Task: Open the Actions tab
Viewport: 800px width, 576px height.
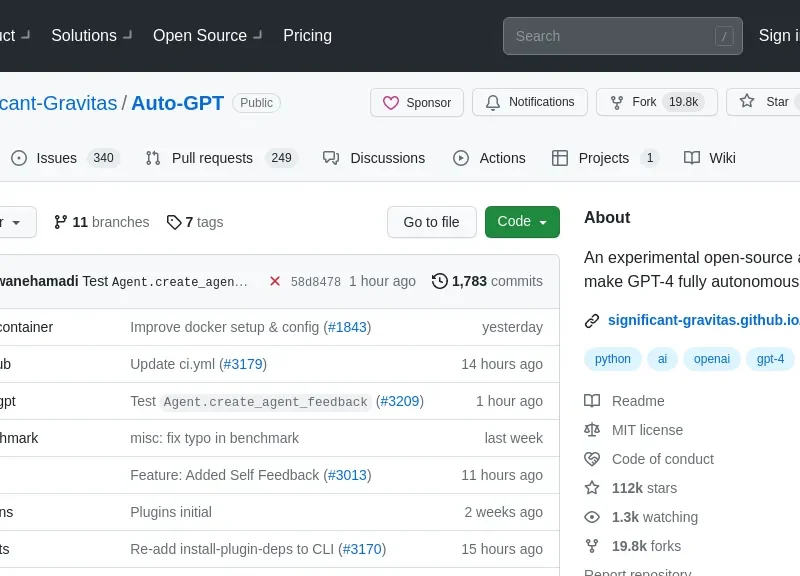Action: (x=489, y=158)
